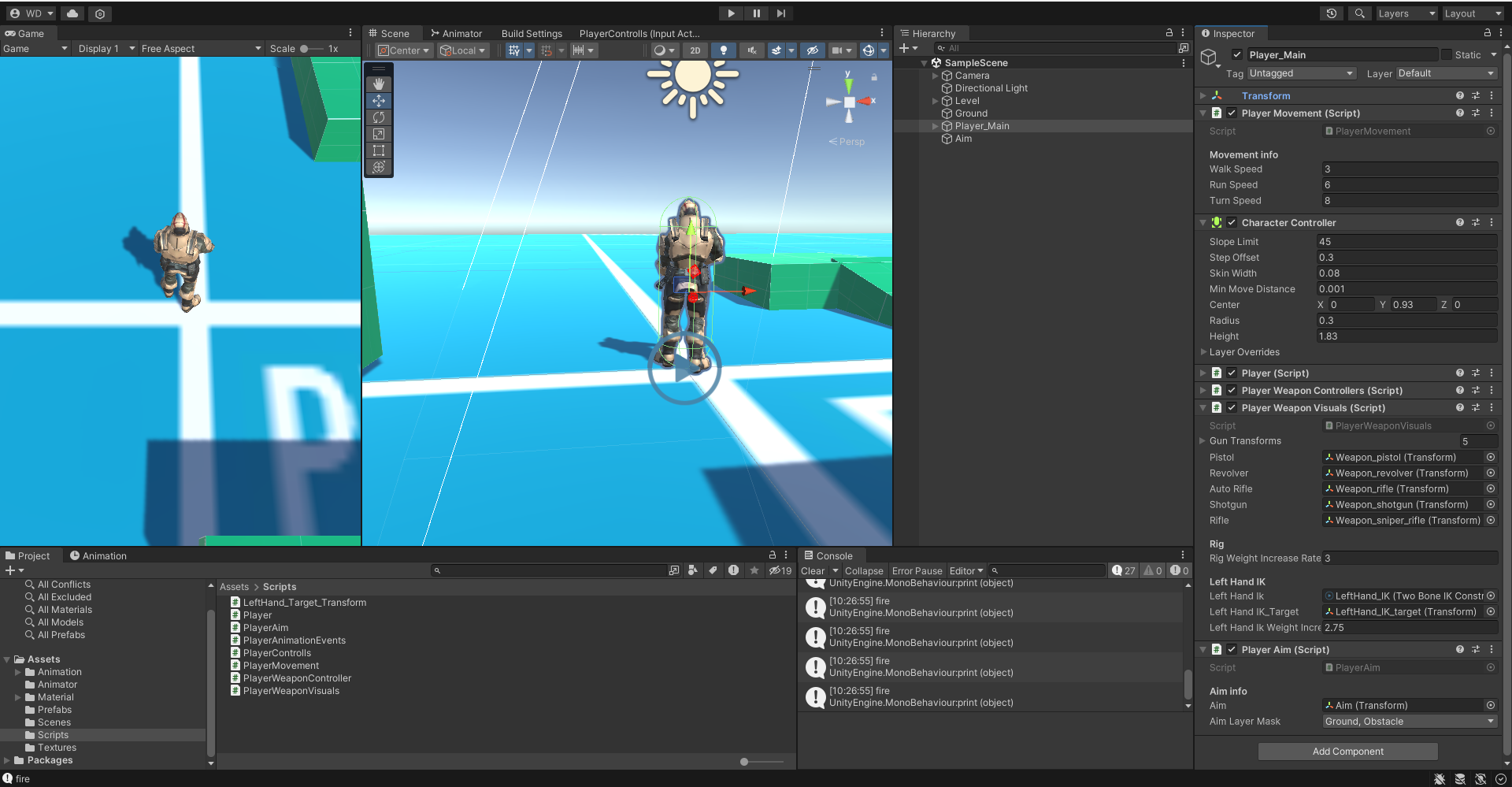Start Play mode with the play button
Screen dimensions: 1512x787
pyautogui.click(x=731, y=13)
